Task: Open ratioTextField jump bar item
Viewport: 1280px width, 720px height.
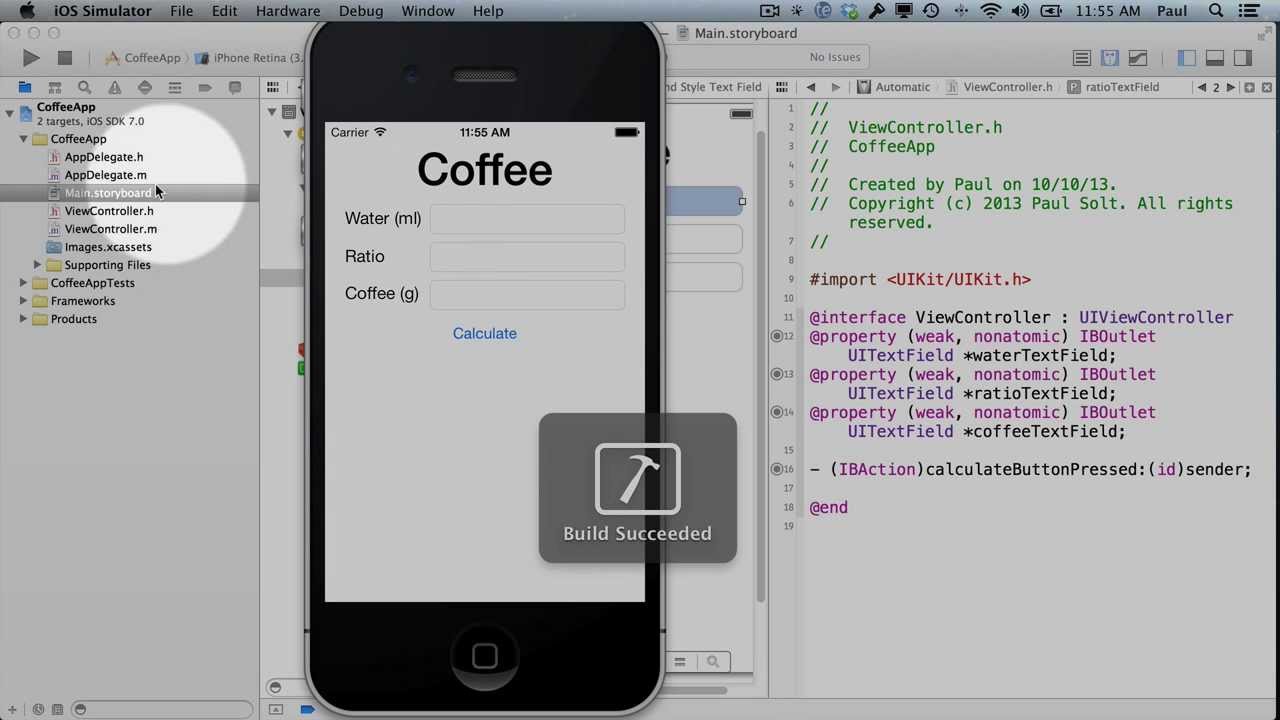Action: pos(1113,87)
